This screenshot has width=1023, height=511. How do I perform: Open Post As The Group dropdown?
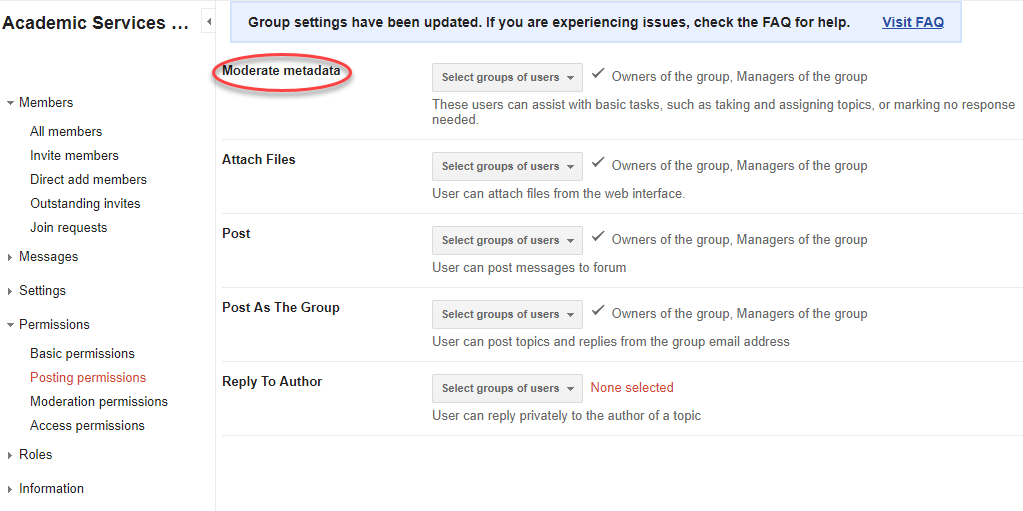(507, 315)
